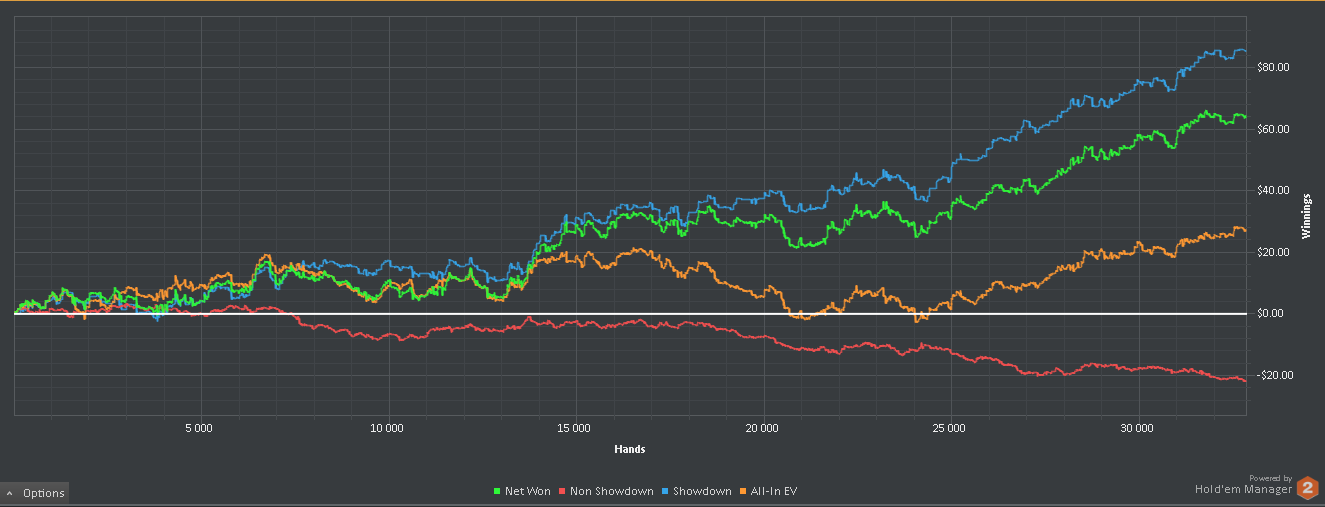The height and width of the screenshot is (507, 1325).
Task: Click the $80.00 axis value
Action: coord(1273,68)
